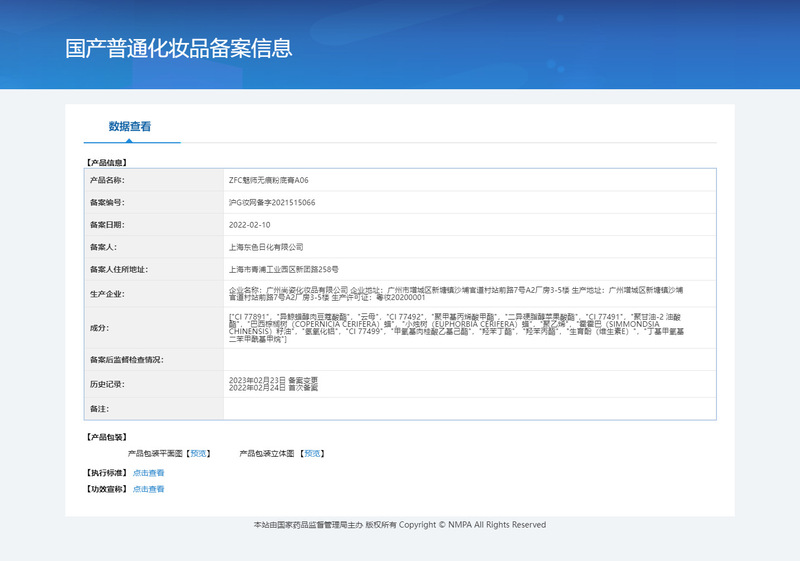Open 功效宣称 点击查看 link
The width and height of the screenshot is (800, 561).
pos(148,489)
